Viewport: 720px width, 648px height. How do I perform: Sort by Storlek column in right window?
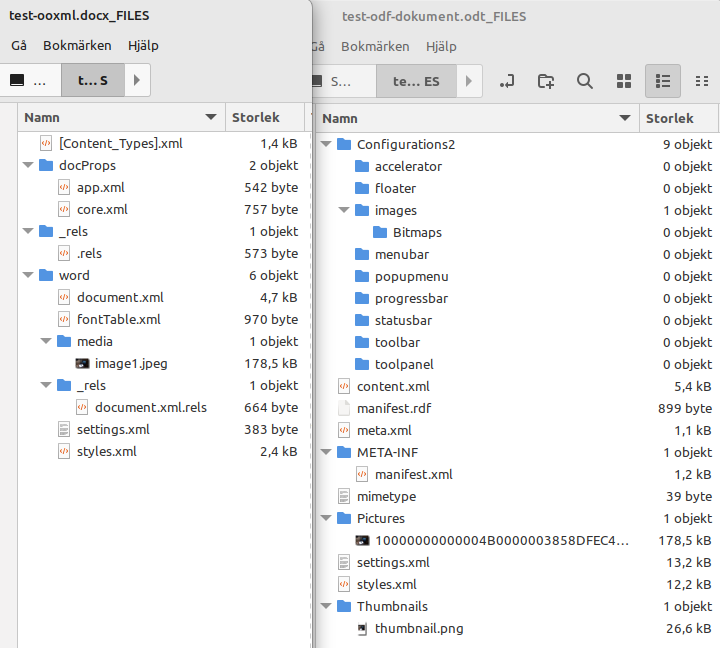678,118
